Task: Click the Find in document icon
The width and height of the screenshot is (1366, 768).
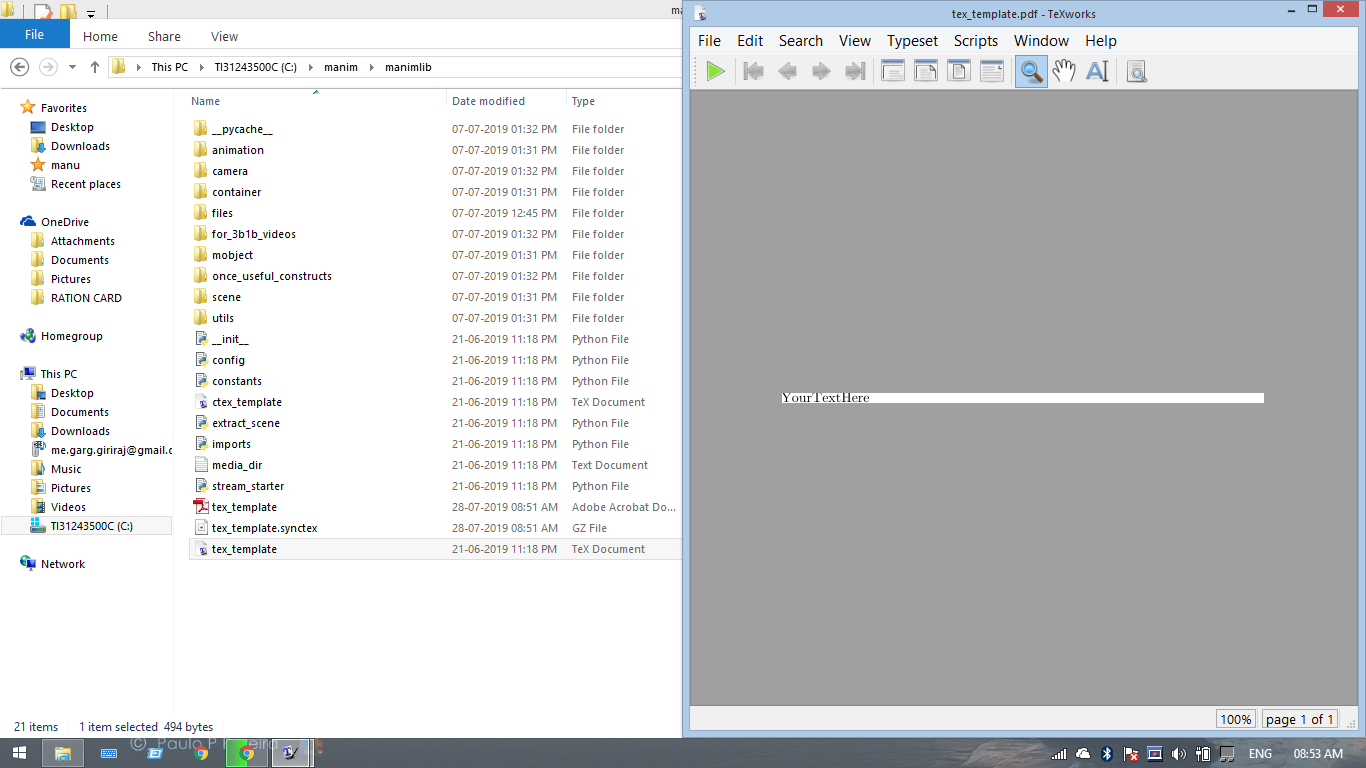Action: click(x=1137, y=71)
